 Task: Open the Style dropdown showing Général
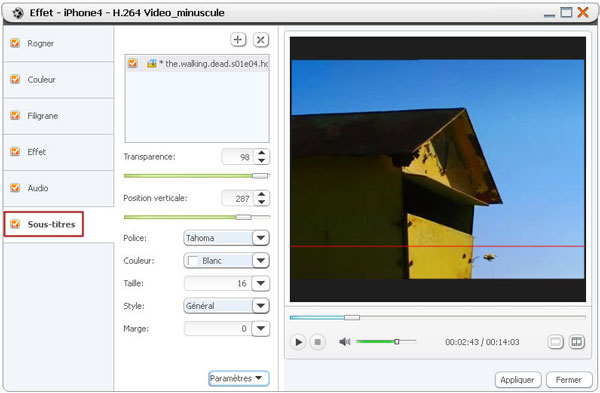261,306
